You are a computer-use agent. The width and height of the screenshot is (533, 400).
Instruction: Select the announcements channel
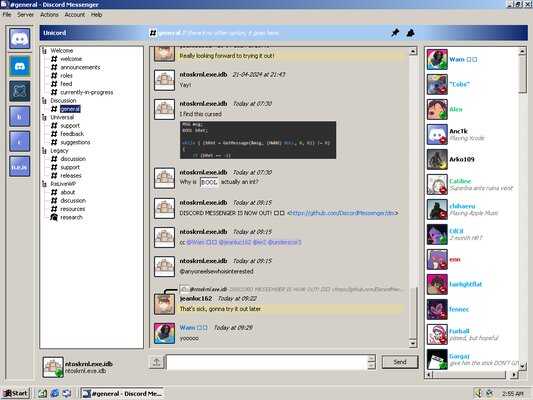pyautogui.click(x=80, y=67)
